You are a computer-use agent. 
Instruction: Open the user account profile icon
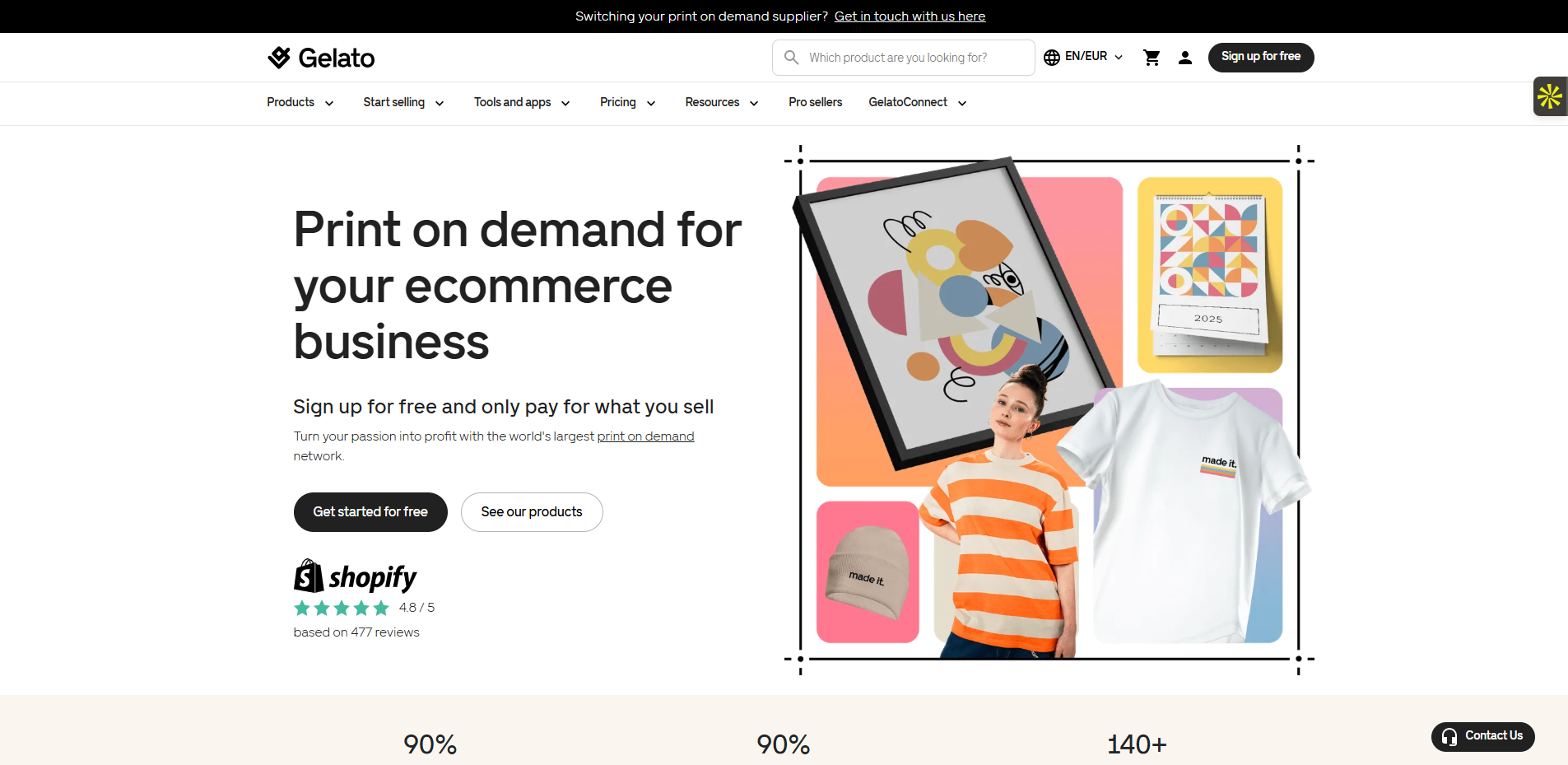click(1185, 58)
